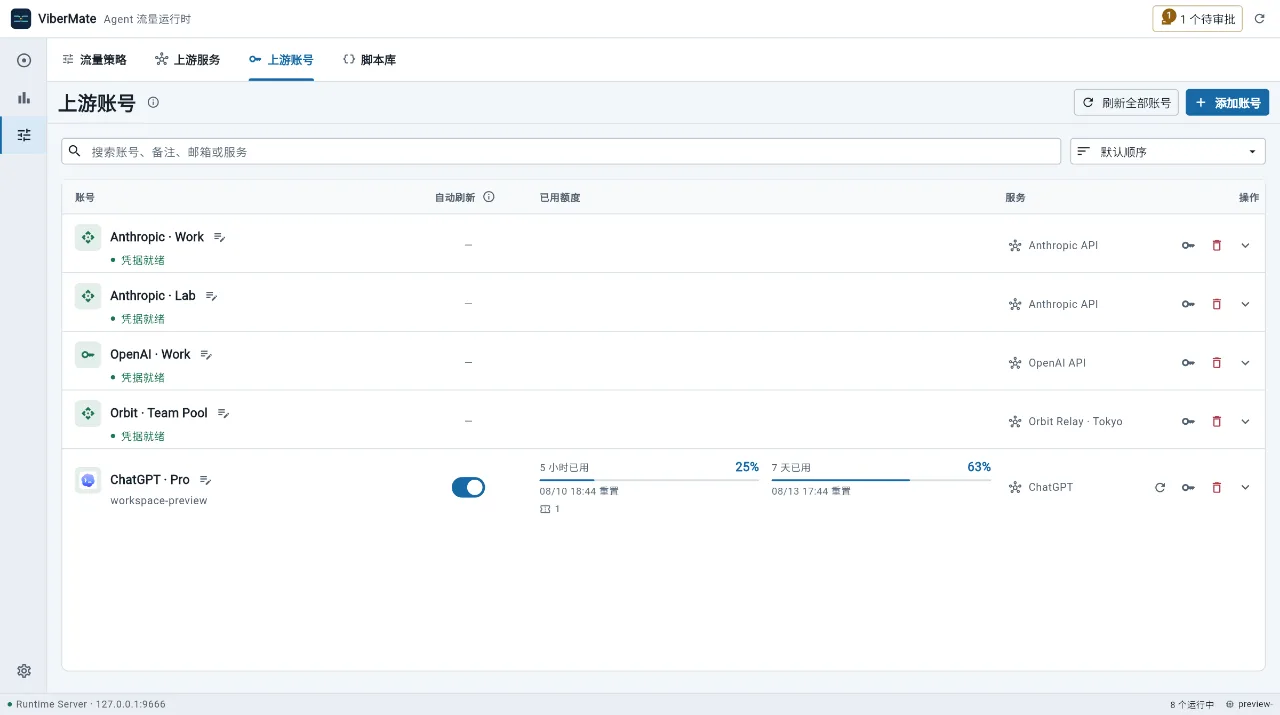
Task: Click Runtime Server 127.0.0.1:9666 status
Action: point(87,704)
